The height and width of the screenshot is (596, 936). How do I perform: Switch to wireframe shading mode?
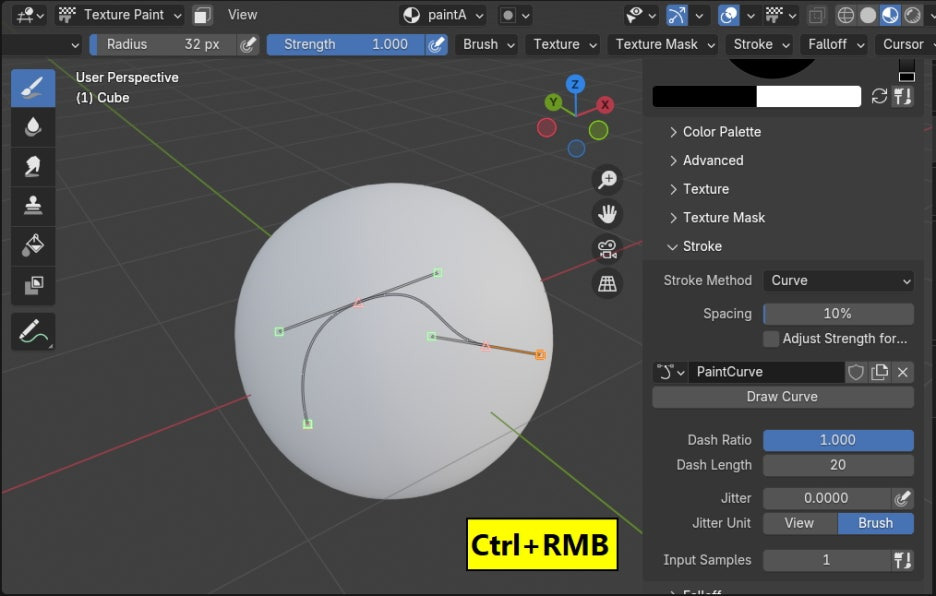click(845, 15)
